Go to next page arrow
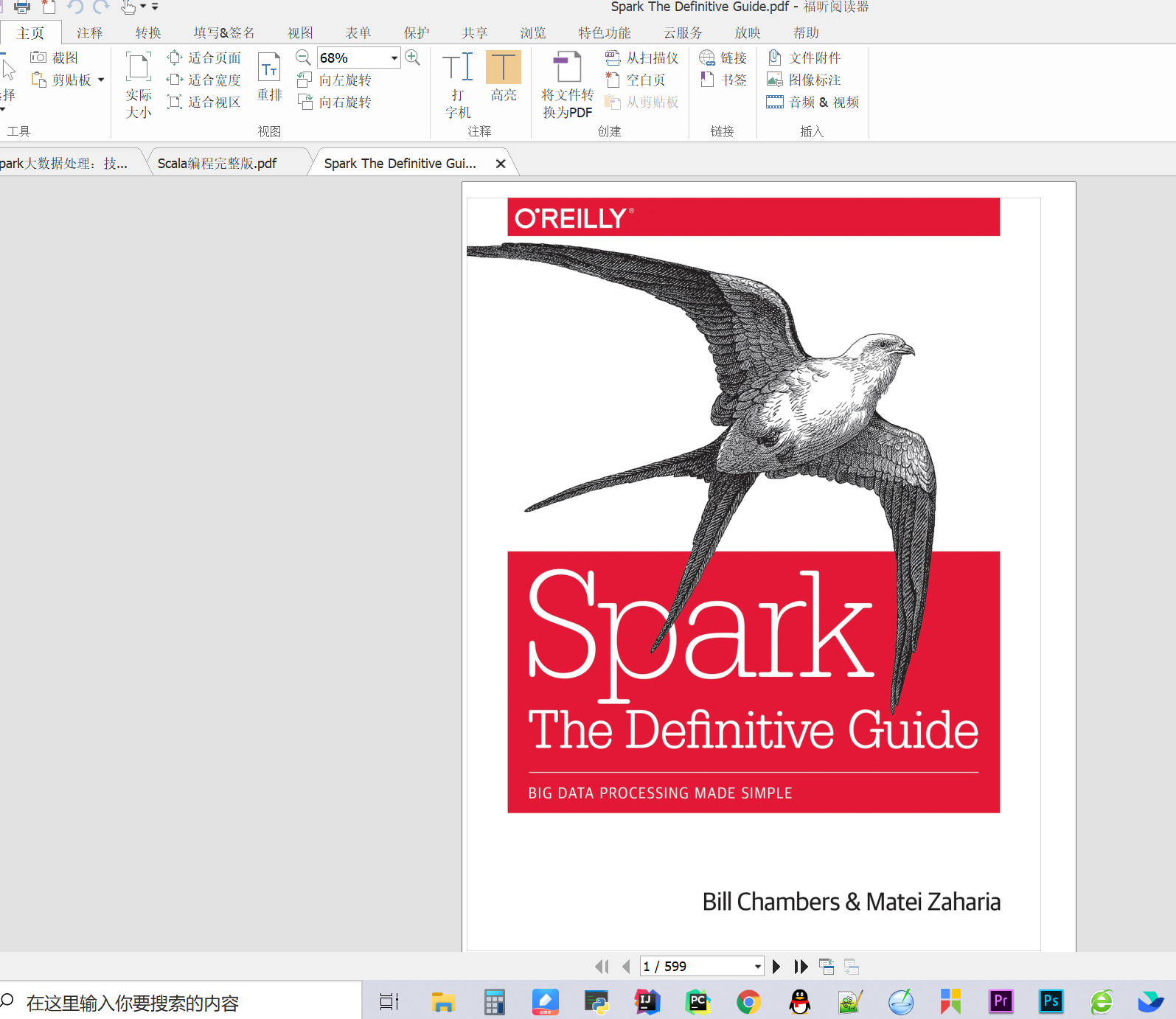1176x1019 pixels. click(776, 966)
